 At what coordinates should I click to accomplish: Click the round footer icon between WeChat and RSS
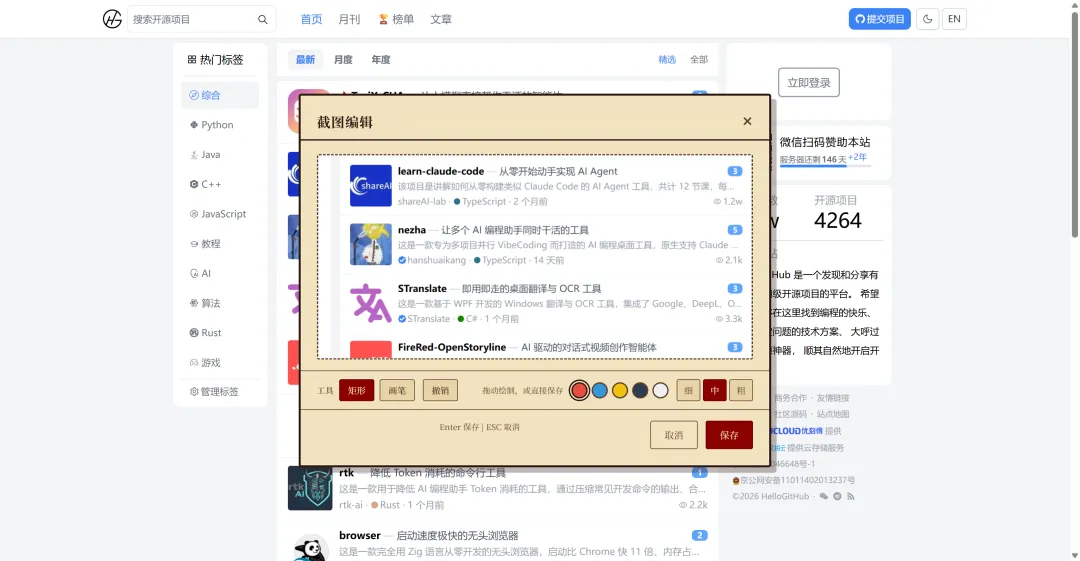pyautogui.click(x=838, y=496)
